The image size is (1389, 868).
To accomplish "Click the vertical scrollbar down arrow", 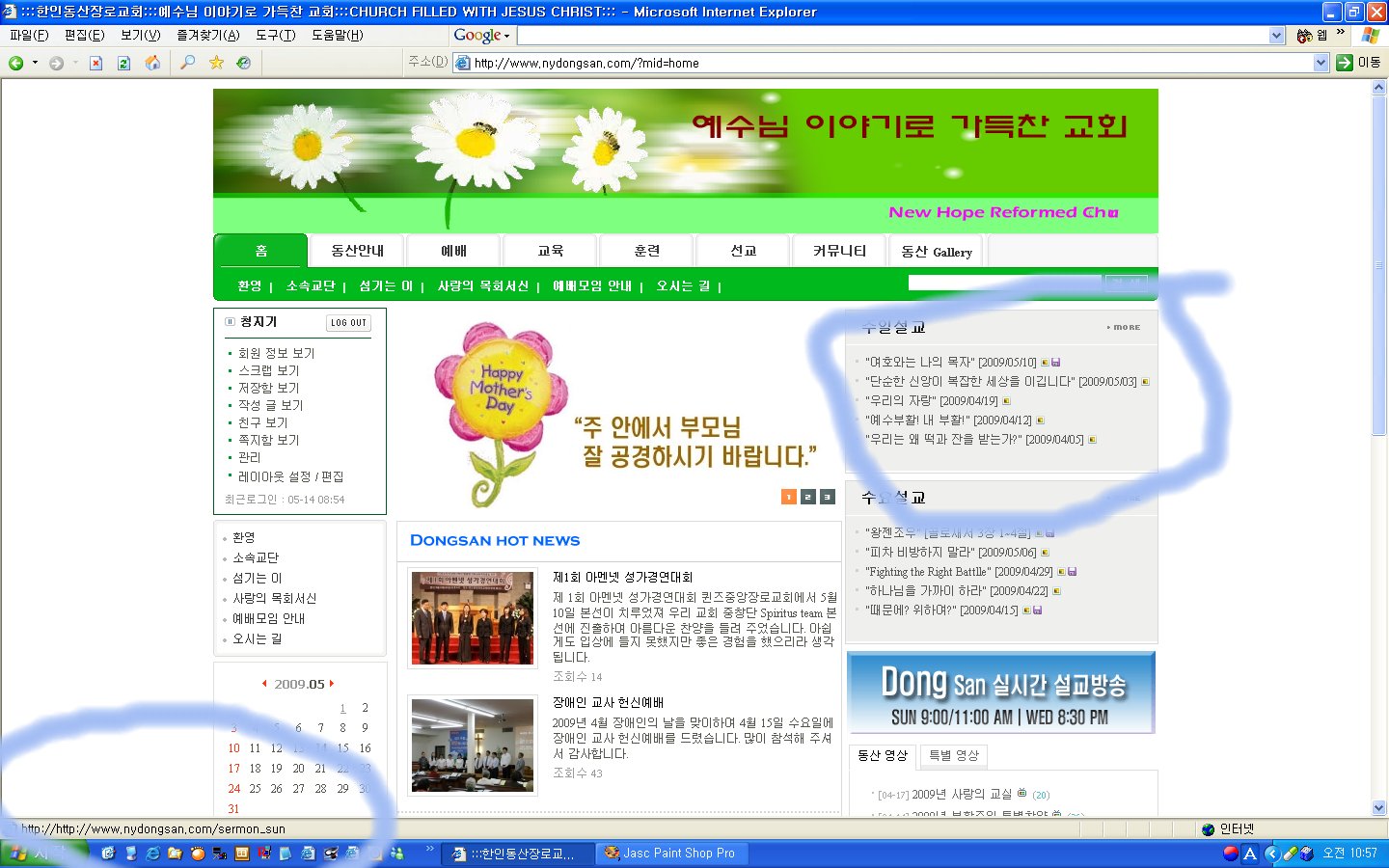I will click(1378, 808).
